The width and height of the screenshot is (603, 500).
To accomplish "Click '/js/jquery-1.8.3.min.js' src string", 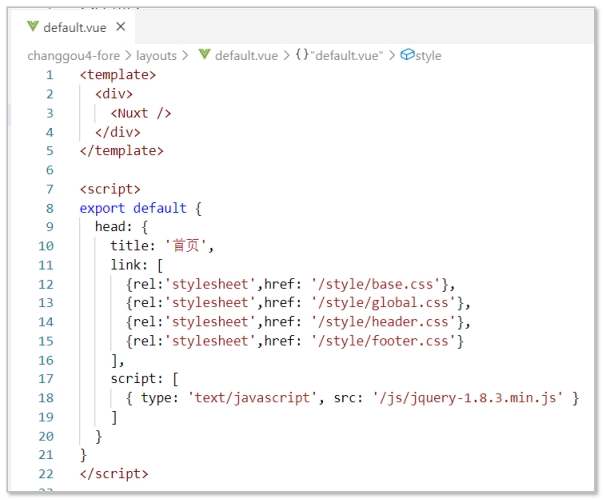I will coord(468,398).
